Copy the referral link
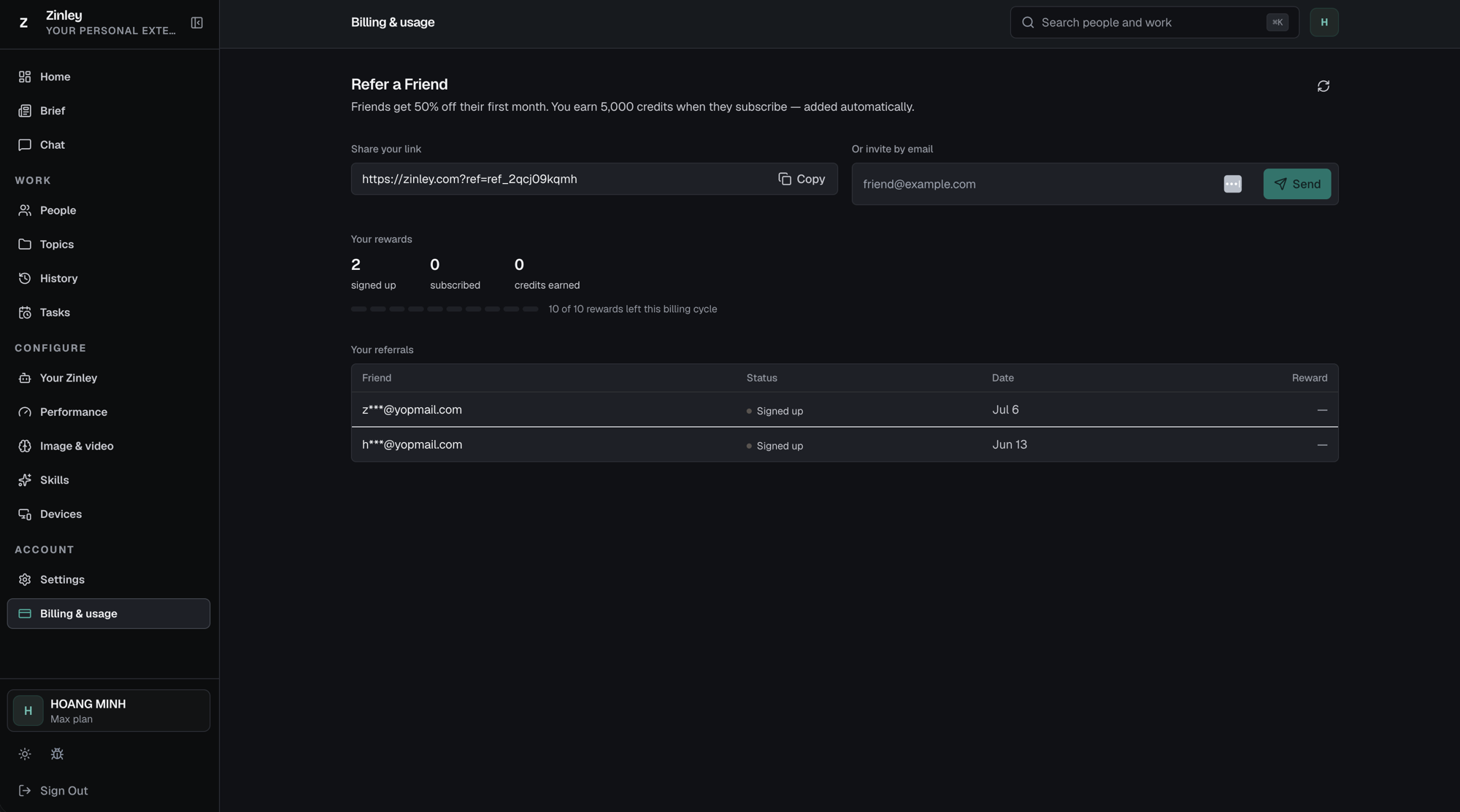 [x=802, y=179]
